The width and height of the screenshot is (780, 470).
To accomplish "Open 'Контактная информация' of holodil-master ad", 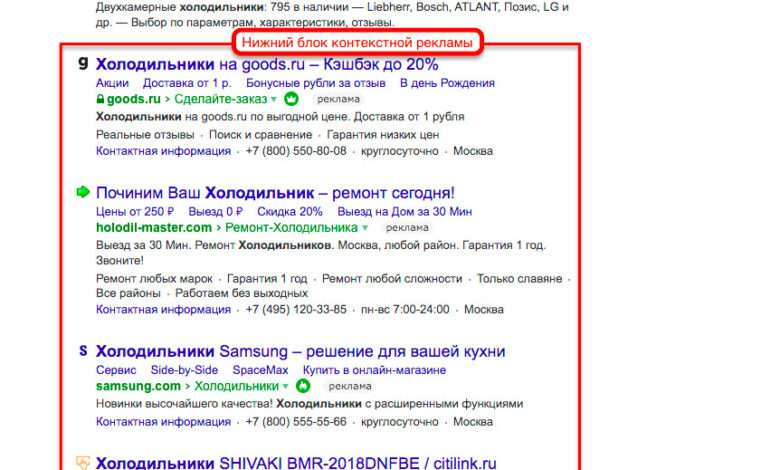I will (x=163, y=309).
